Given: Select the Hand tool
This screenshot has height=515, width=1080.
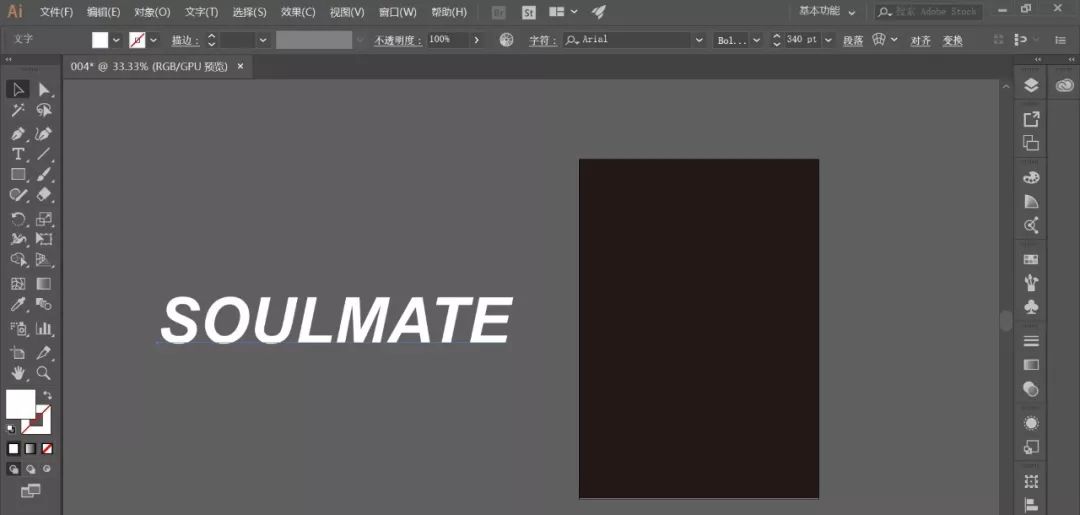Looking at the screenshot, I should click(18, 373).
